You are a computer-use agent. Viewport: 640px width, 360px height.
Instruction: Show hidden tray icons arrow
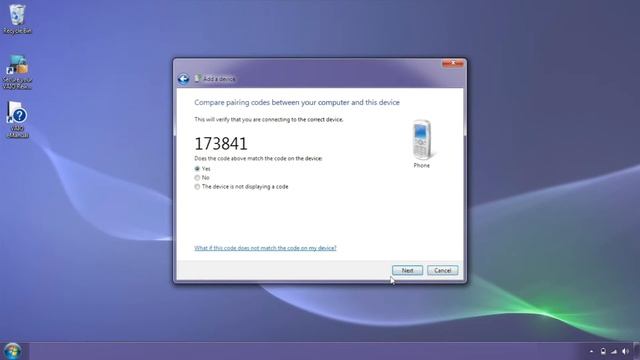click(x=591, y=351)
